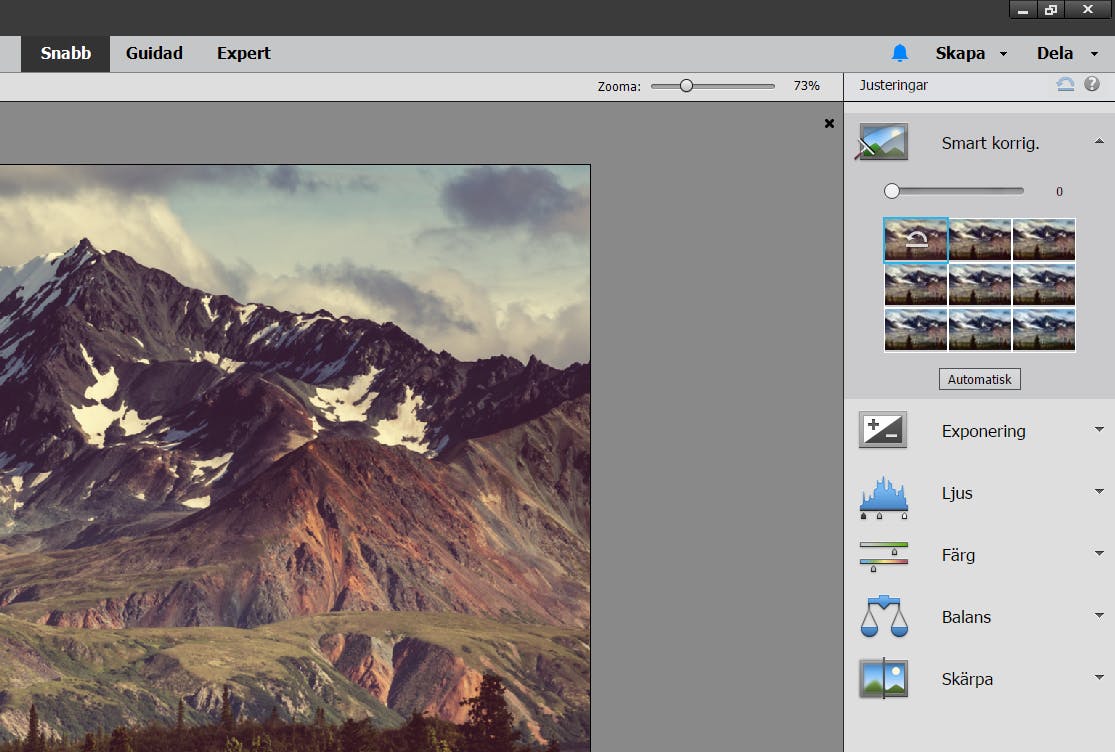Click the Exponering label
The image size is (1115, 752).
[983, 431]
